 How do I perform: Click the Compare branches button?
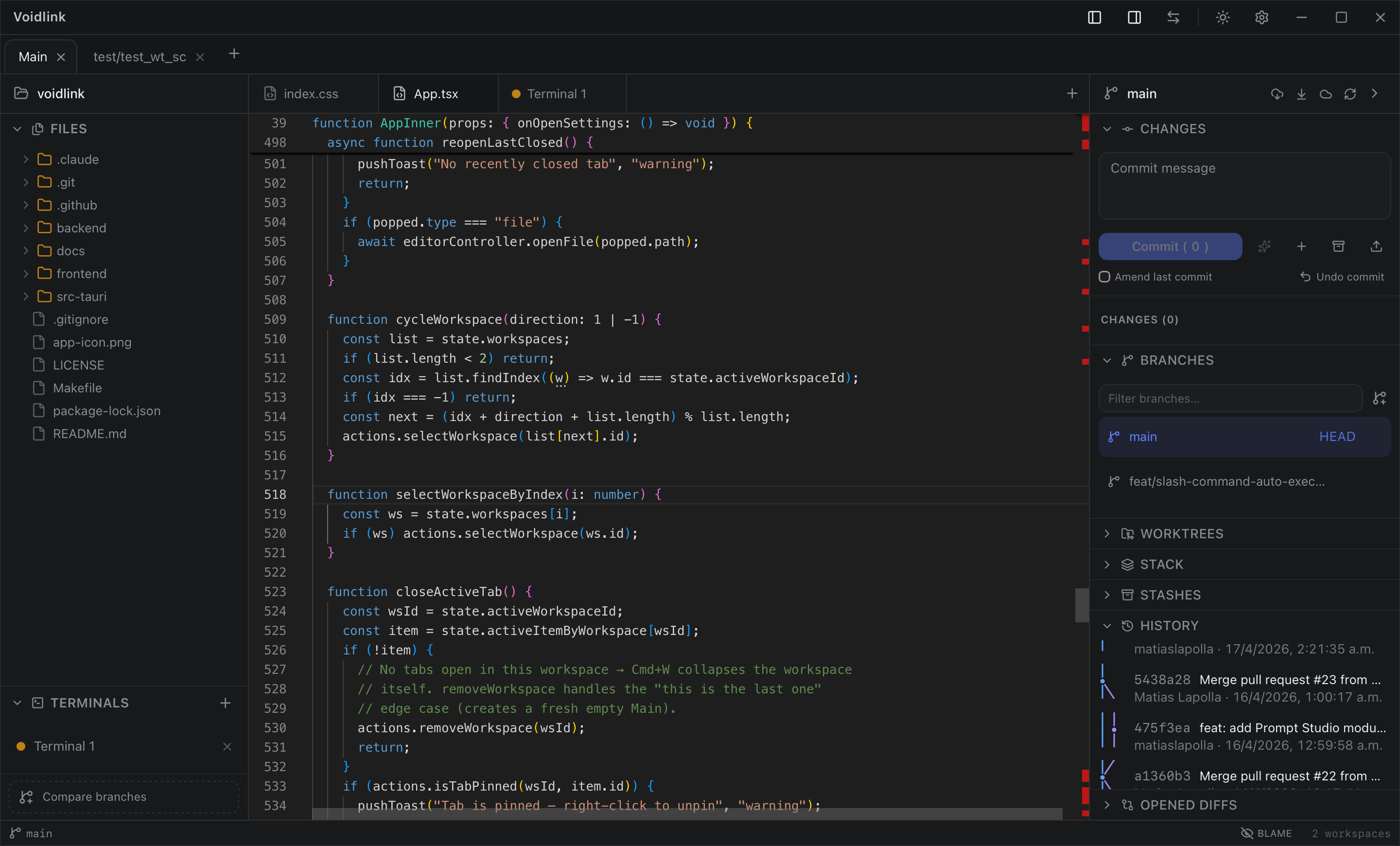[x=124, y=796]
